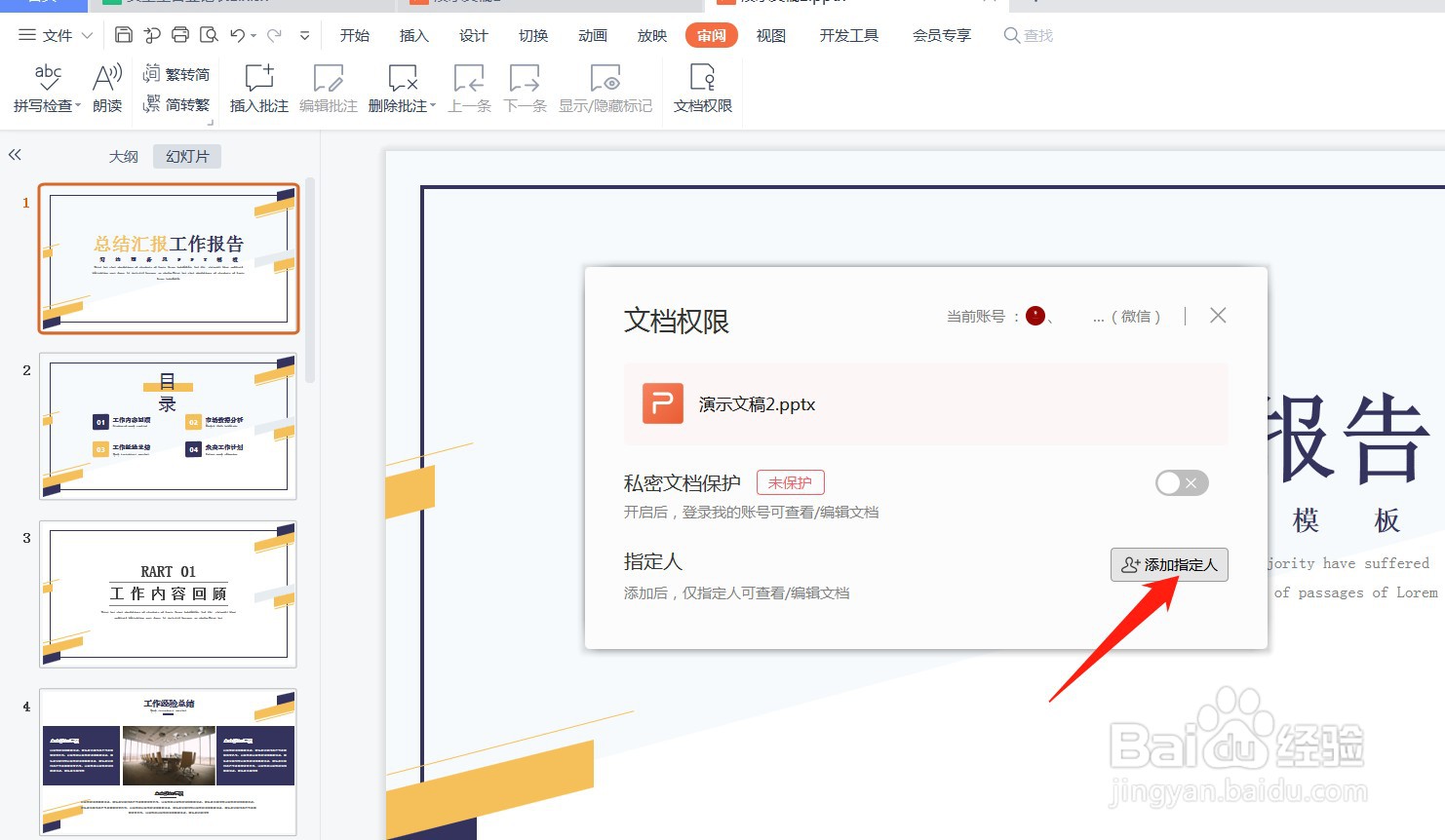Convert text with 简转繁
1445x840 pixels.
point(176,104)
